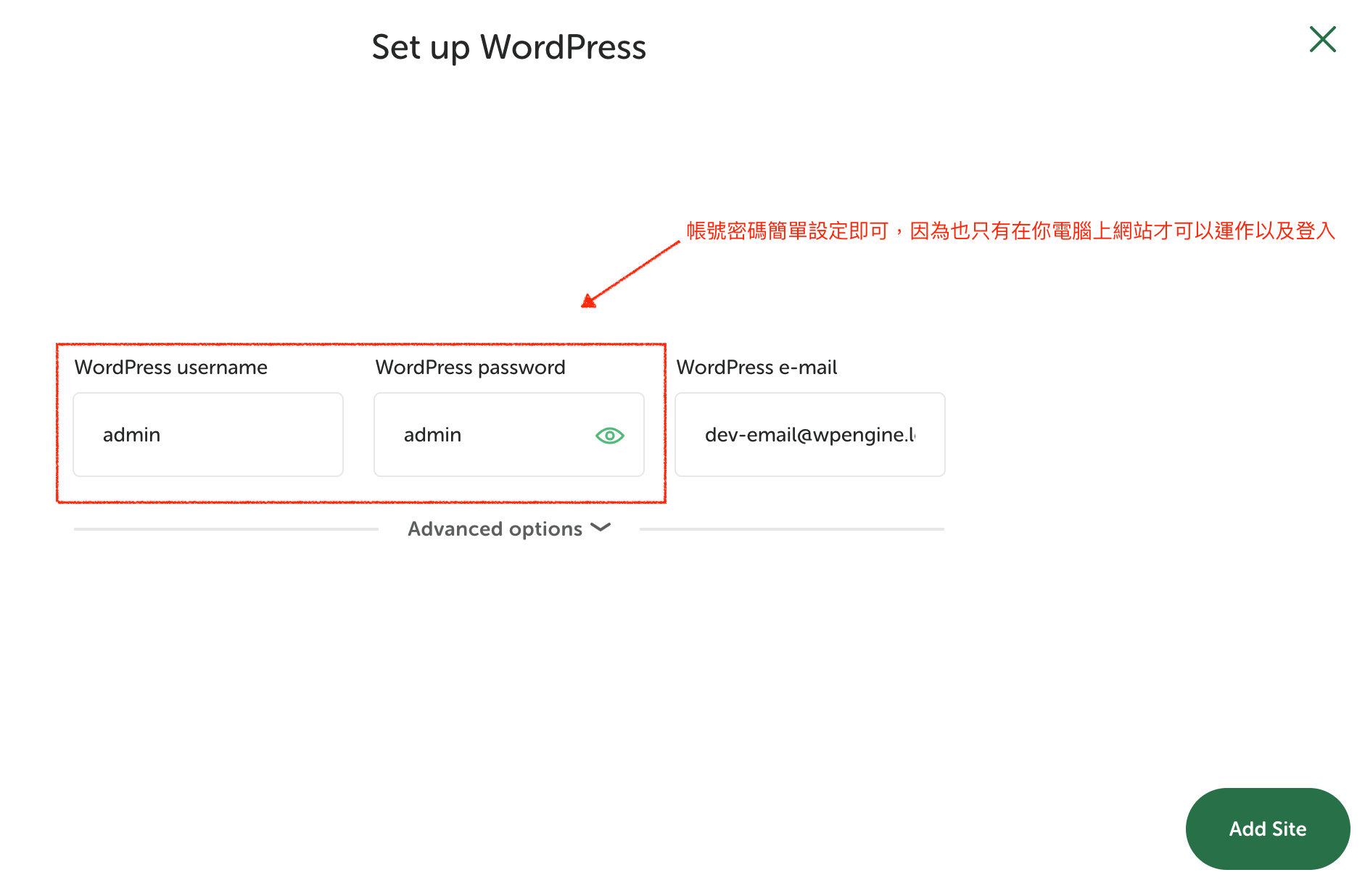The width and height of the screenshot is (1365, 896).
Task: Click the admin text in the password box
Action: [x=432, y=435]
